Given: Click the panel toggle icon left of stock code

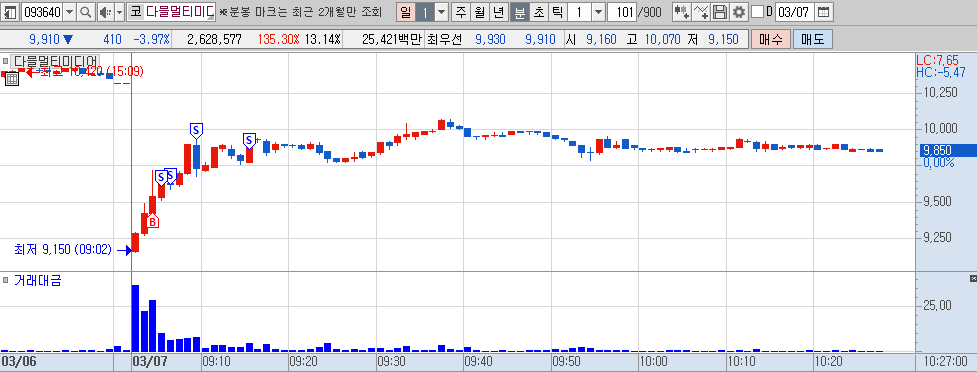Looking at the screenshot, I should click(11, 12).
